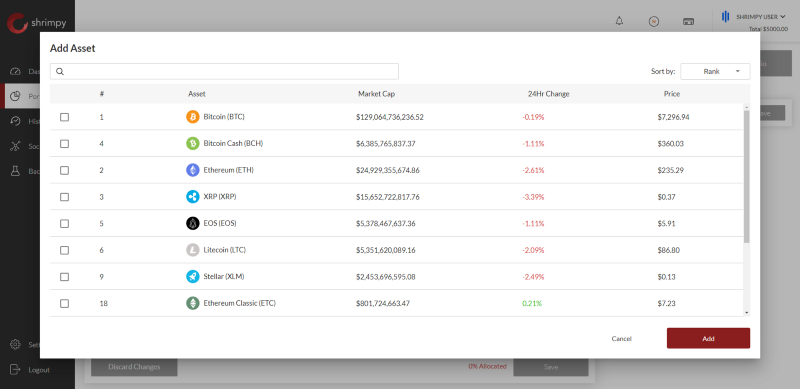Select the EOS (EOS) row checkbox
This screenshot has height=389, width=800.
64,223
